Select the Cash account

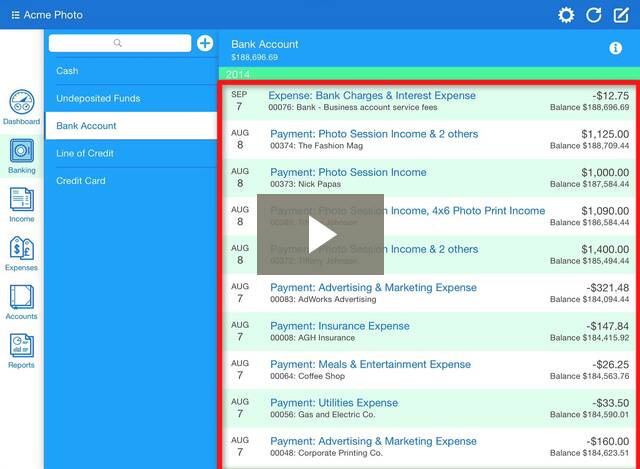point(131,71)
